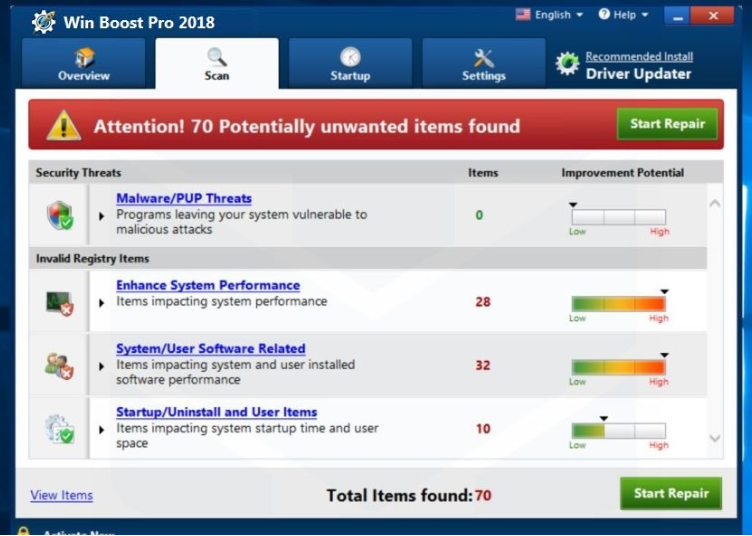The height and width of the screenshot is (536, 752).
Task: Click the Settings wrench icon
Action: 483,58
